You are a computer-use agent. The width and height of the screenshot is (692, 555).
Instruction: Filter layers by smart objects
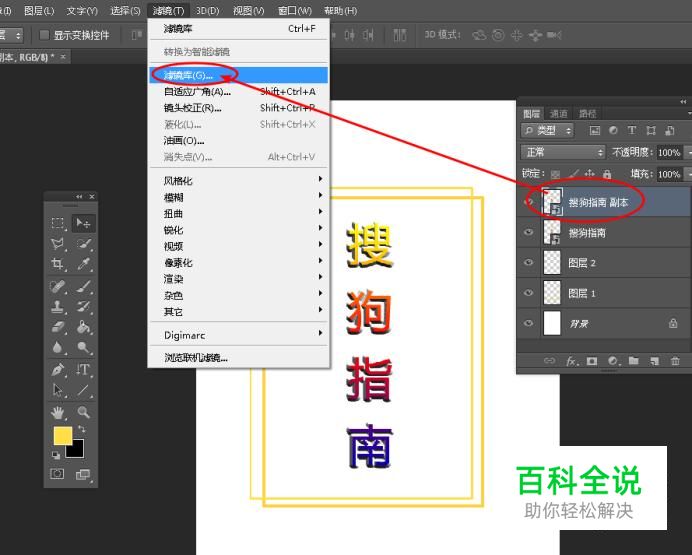[669, 131]
